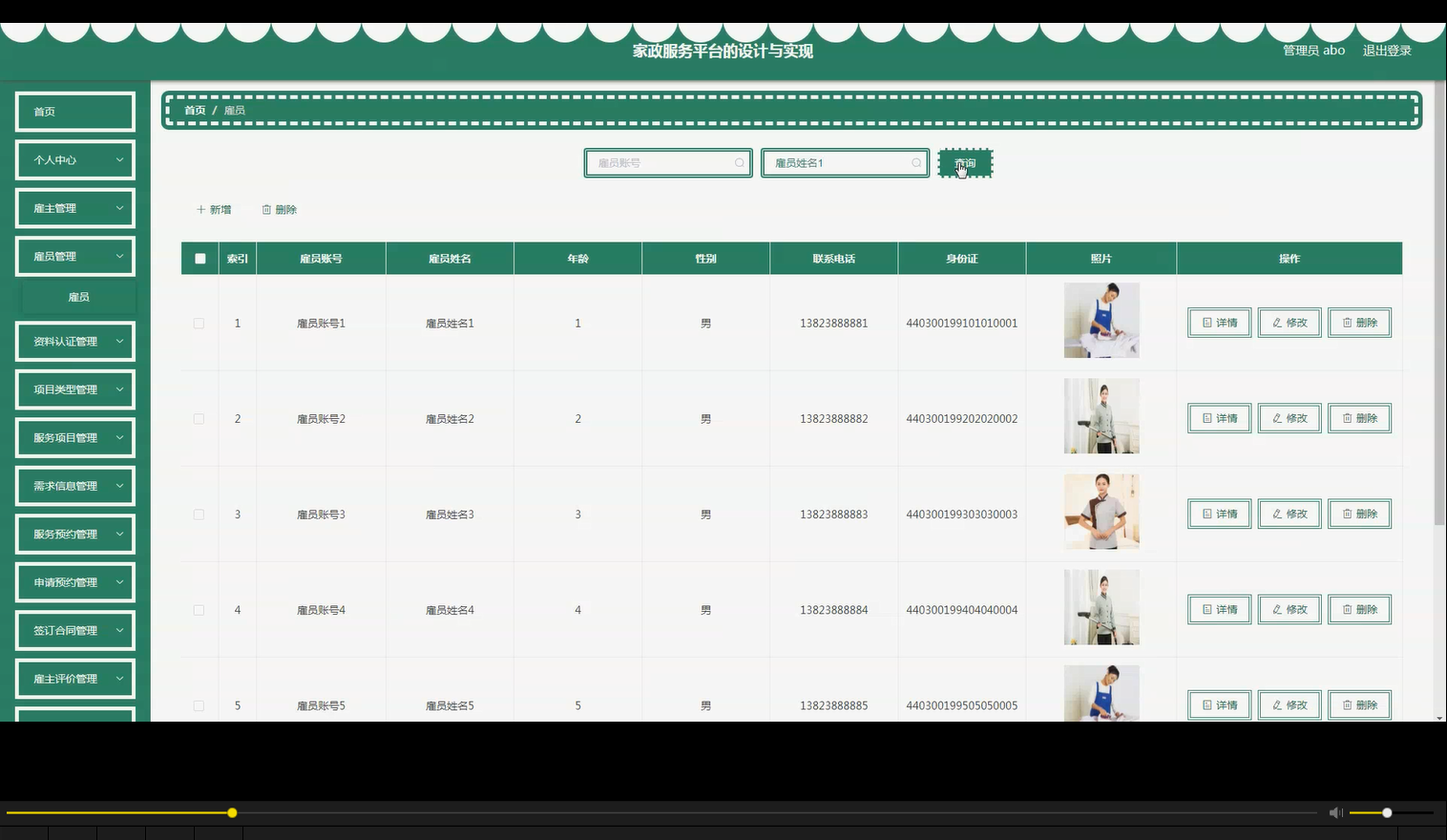The image size is (1447, 840).
Task: Click ID number 440300199202020002
Action: point(962,419)
